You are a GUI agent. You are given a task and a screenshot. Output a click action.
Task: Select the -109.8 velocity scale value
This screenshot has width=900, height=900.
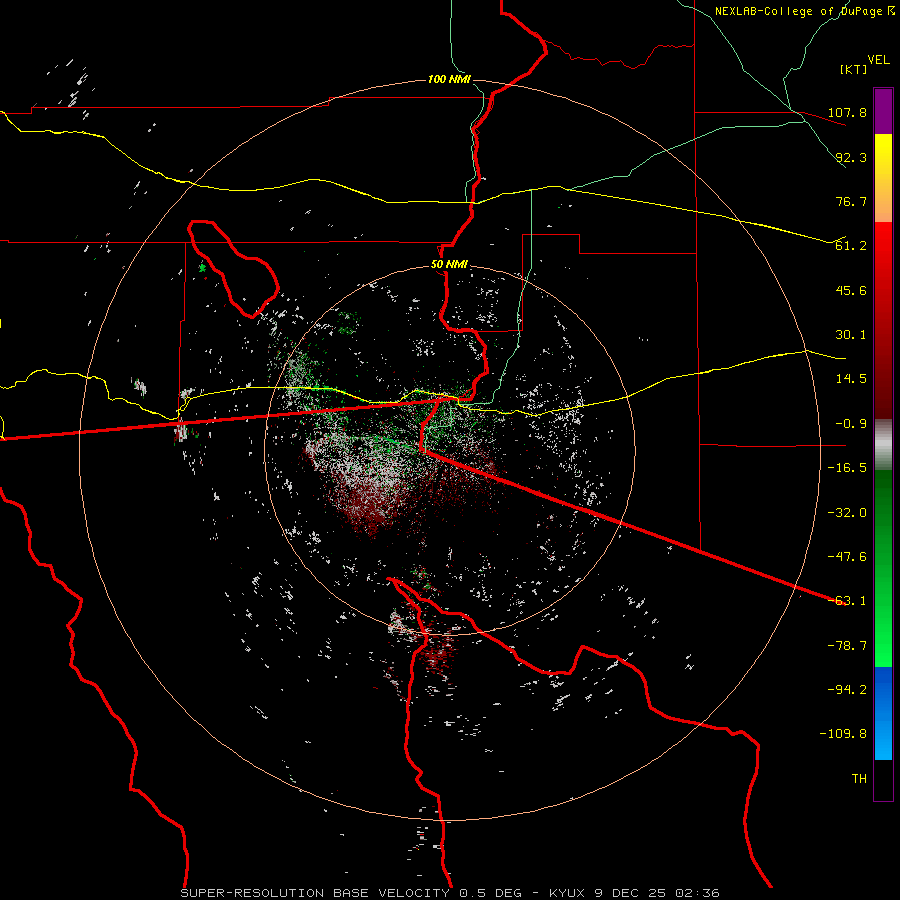tap(843, 734)
